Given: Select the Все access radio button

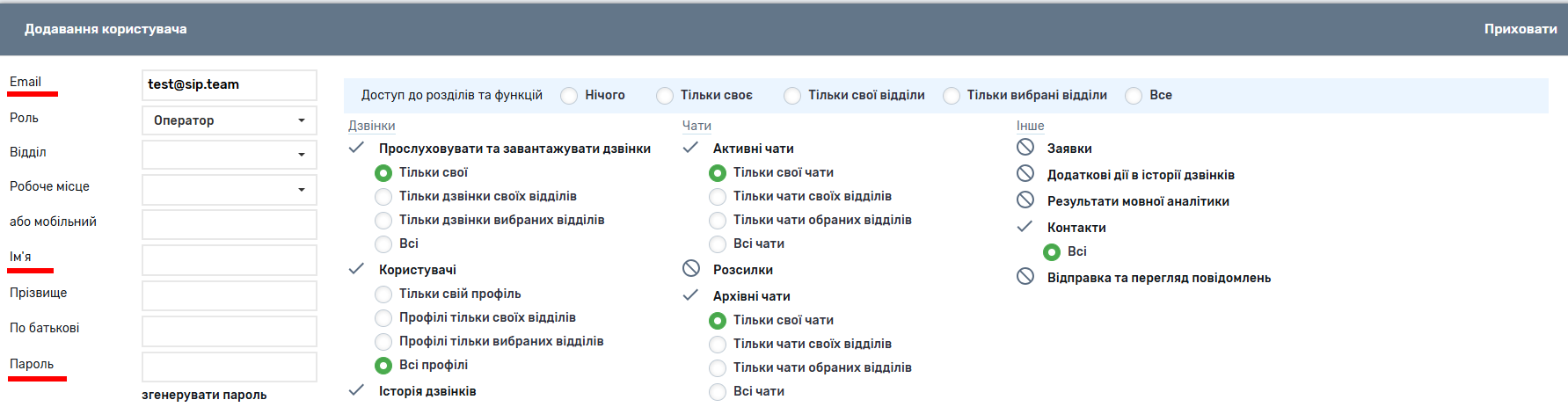Looking at the screenshot, I should [1134, 96].
